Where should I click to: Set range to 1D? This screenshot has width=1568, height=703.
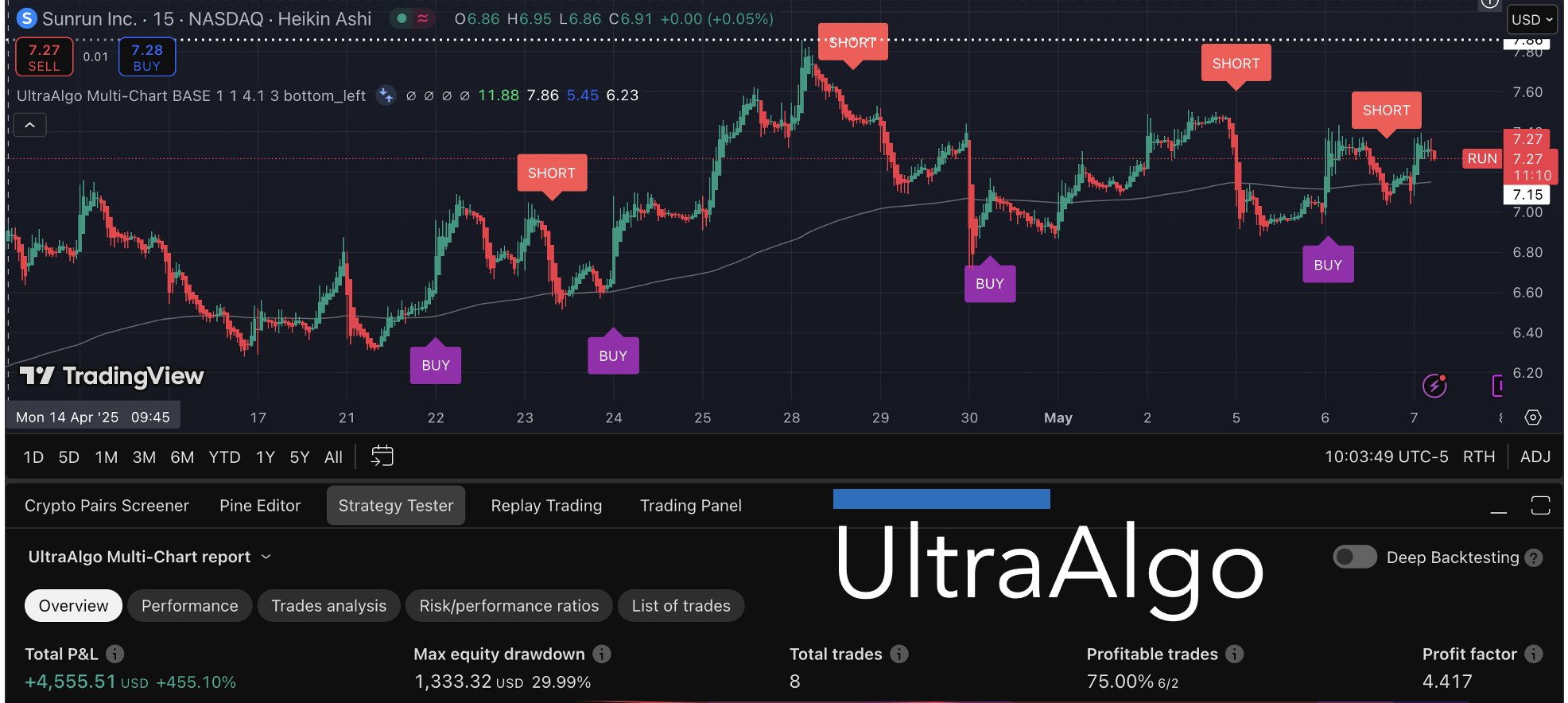(x=33, y=457)
